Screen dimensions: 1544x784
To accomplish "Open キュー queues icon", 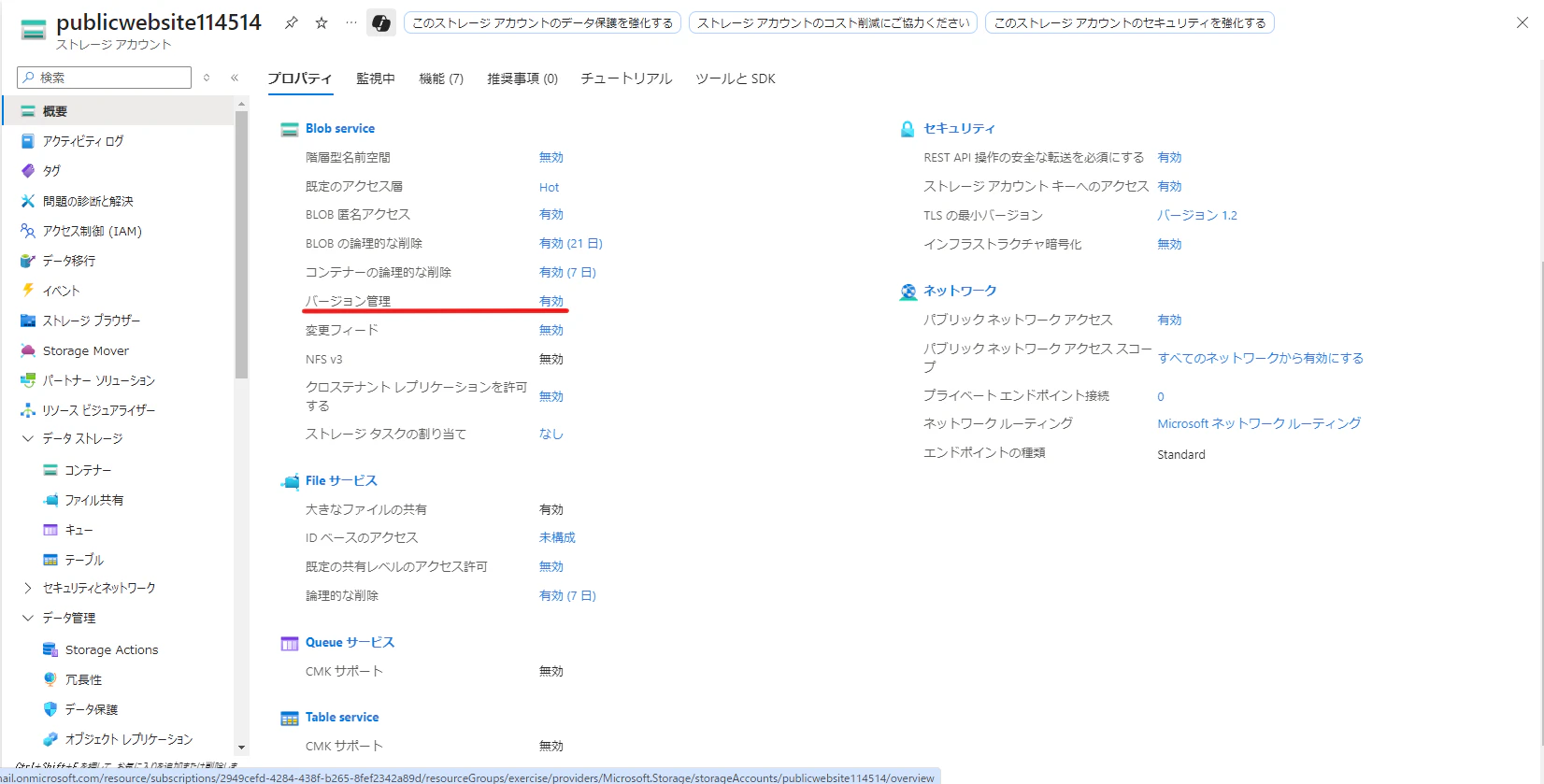I will click(x=50, y=530).
